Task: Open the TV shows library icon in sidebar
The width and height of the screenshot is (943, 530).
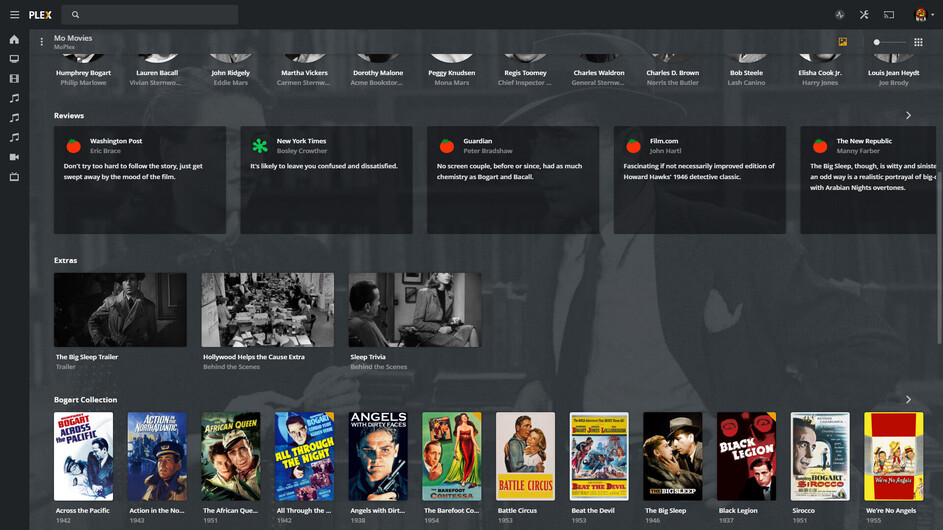Action: click(14, 59)
